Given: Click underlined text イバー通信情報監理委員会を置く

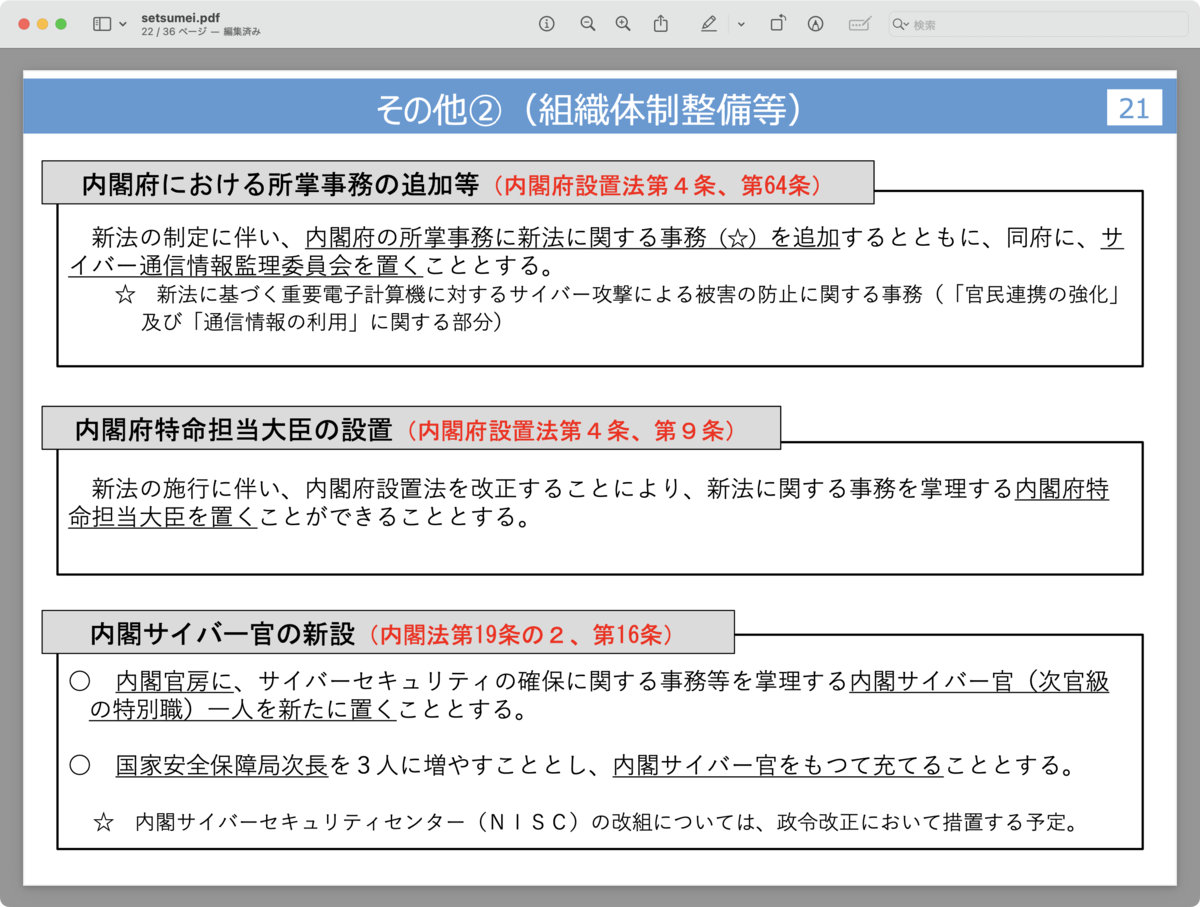Looking at the screenshot, I should (x=246, y=266).
